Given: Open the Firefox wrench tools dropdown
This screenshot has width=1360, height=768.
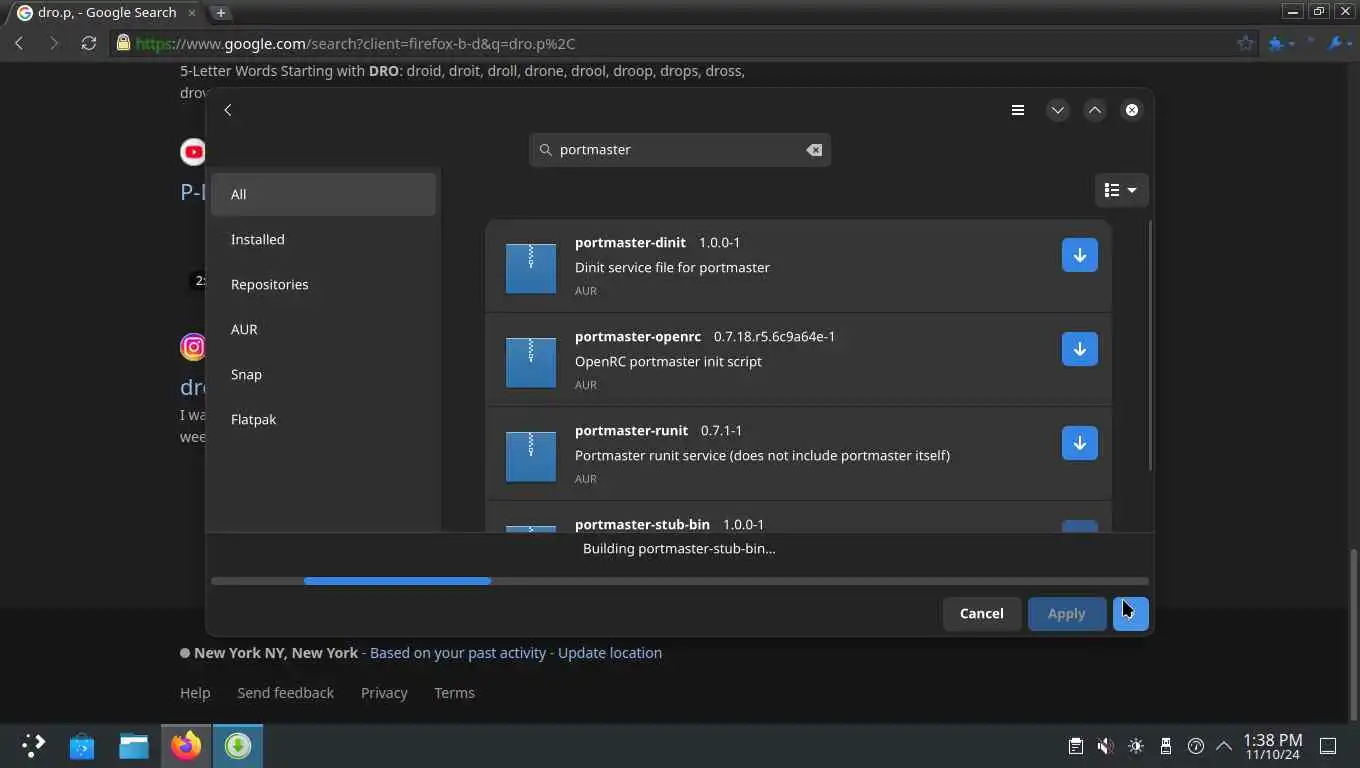Looking at the screenshot, I should (x=1340, y=43).
